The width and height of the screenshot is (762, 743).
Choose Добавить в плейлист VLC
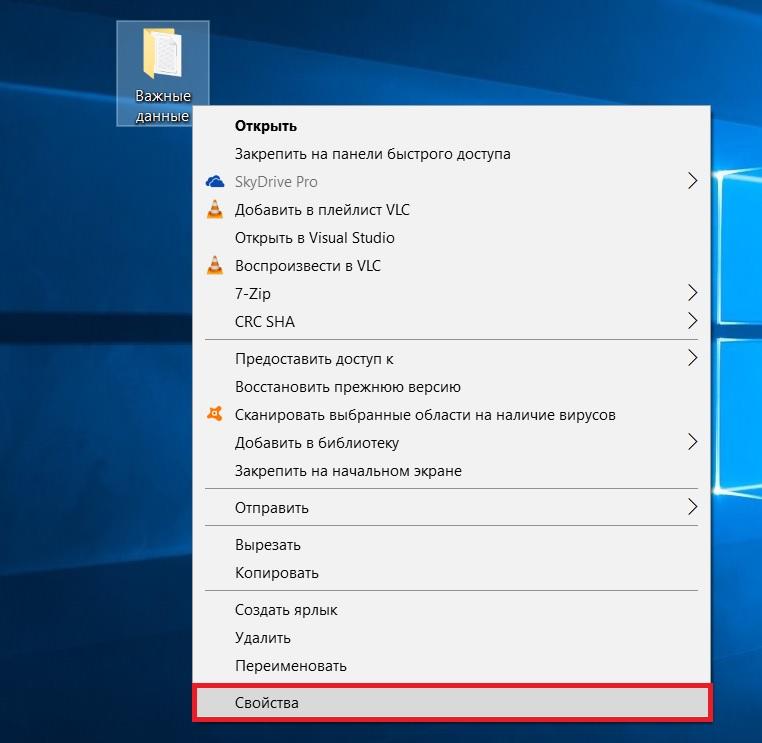pyautogui.click(x=451, y=210)
